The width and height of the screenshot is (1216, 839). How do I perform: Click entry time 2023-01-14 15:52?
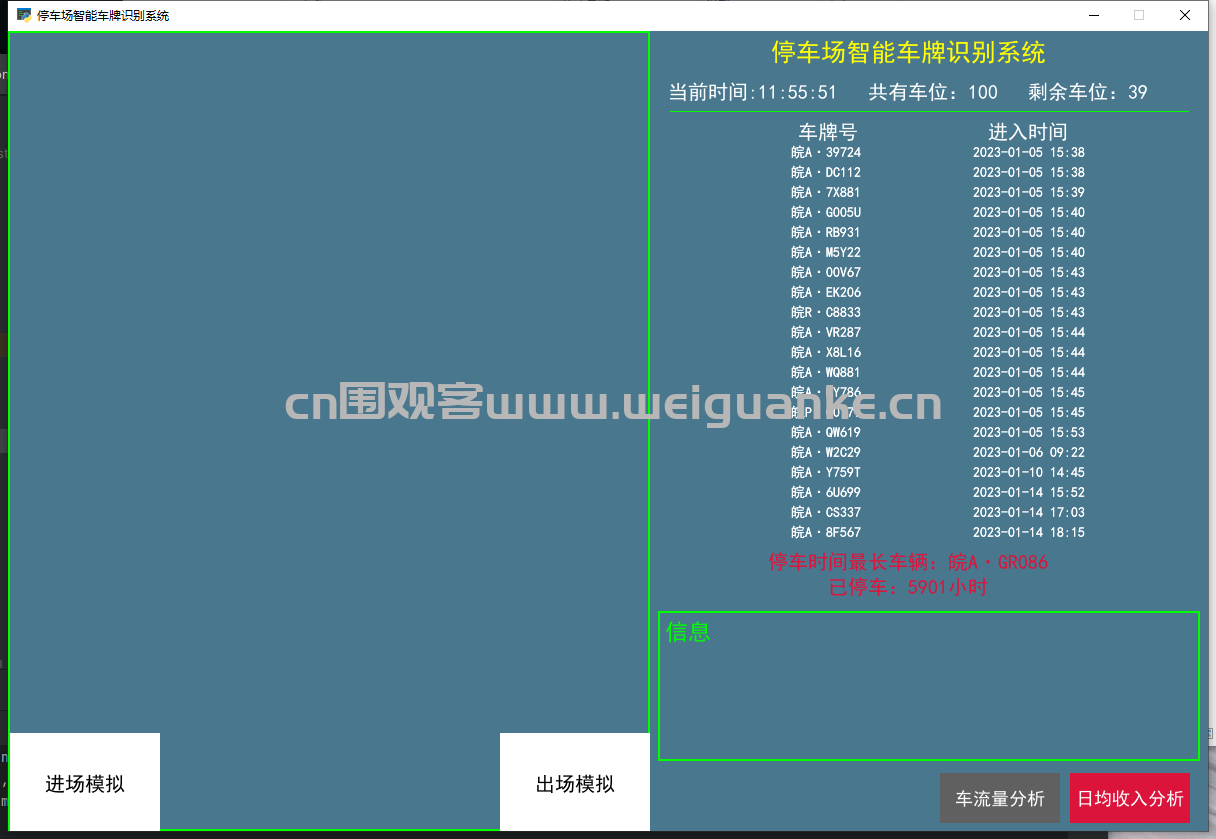point(1029,493)
